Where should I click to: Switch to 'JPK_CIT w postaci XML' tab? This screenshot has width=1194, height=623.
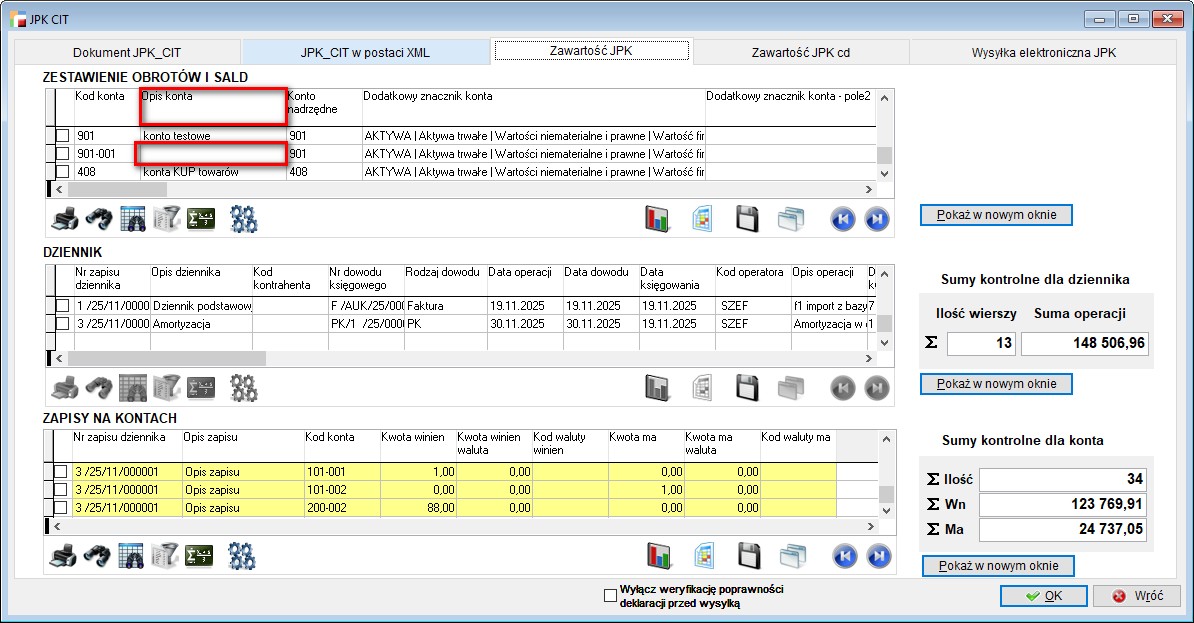tap(366, 52)
